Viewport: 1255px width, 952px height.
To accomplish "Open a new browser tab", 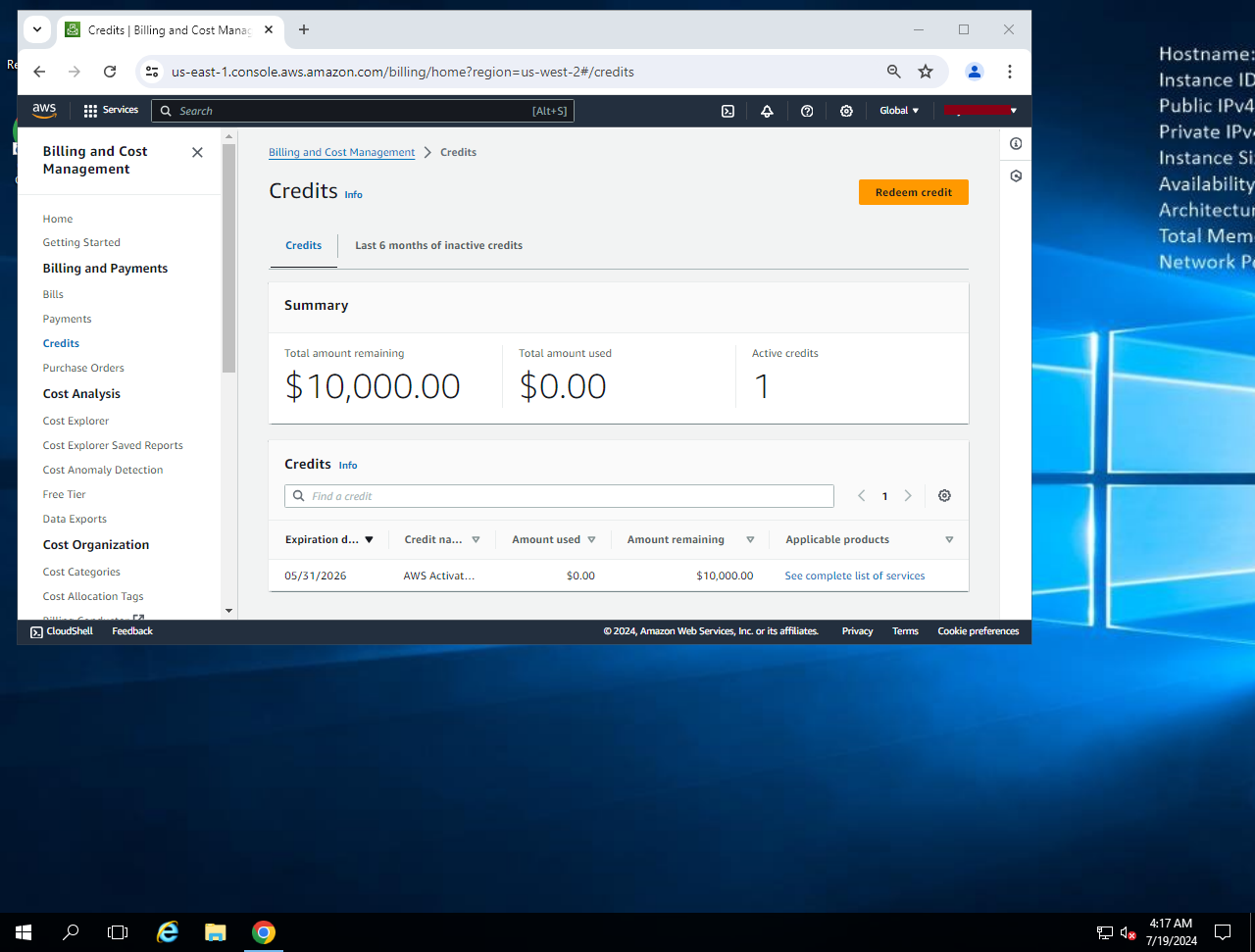I will [304, 29].
